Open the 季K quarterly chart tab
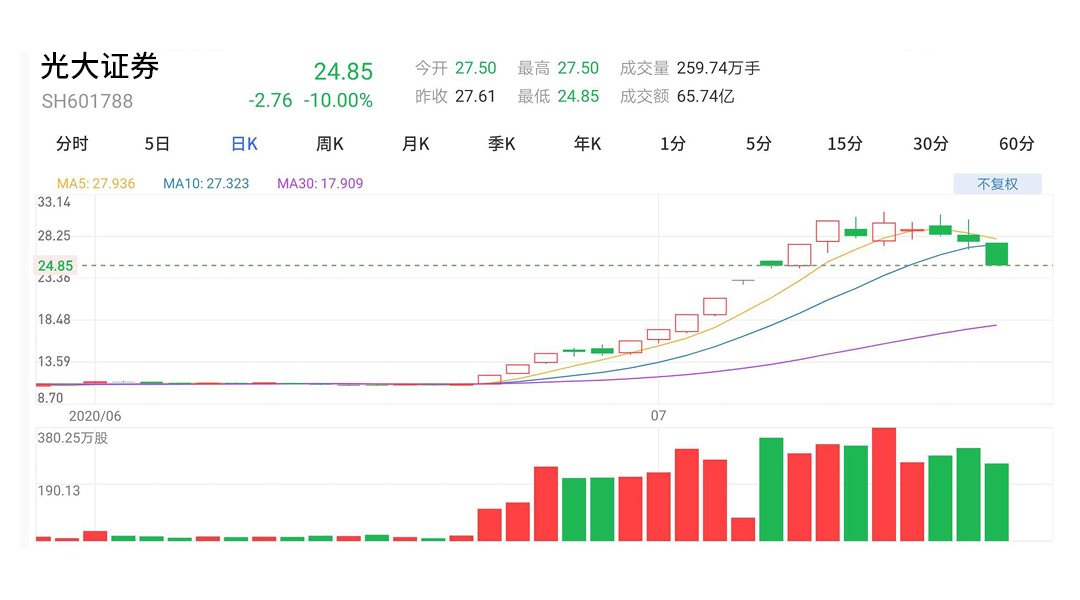 (x=501, y=143)
